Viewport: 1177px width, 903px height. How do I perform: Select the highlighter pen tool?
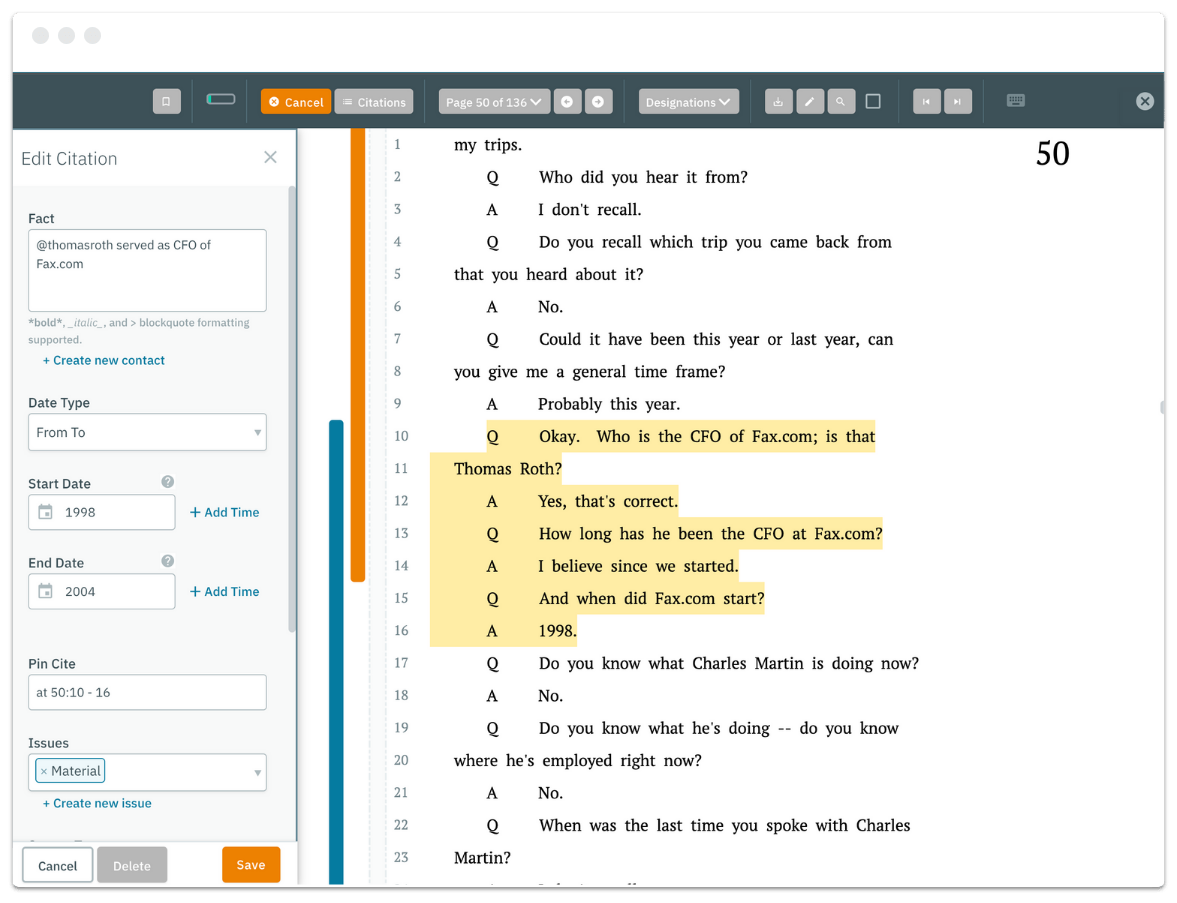pyautogui.click(x=810, y=101)
